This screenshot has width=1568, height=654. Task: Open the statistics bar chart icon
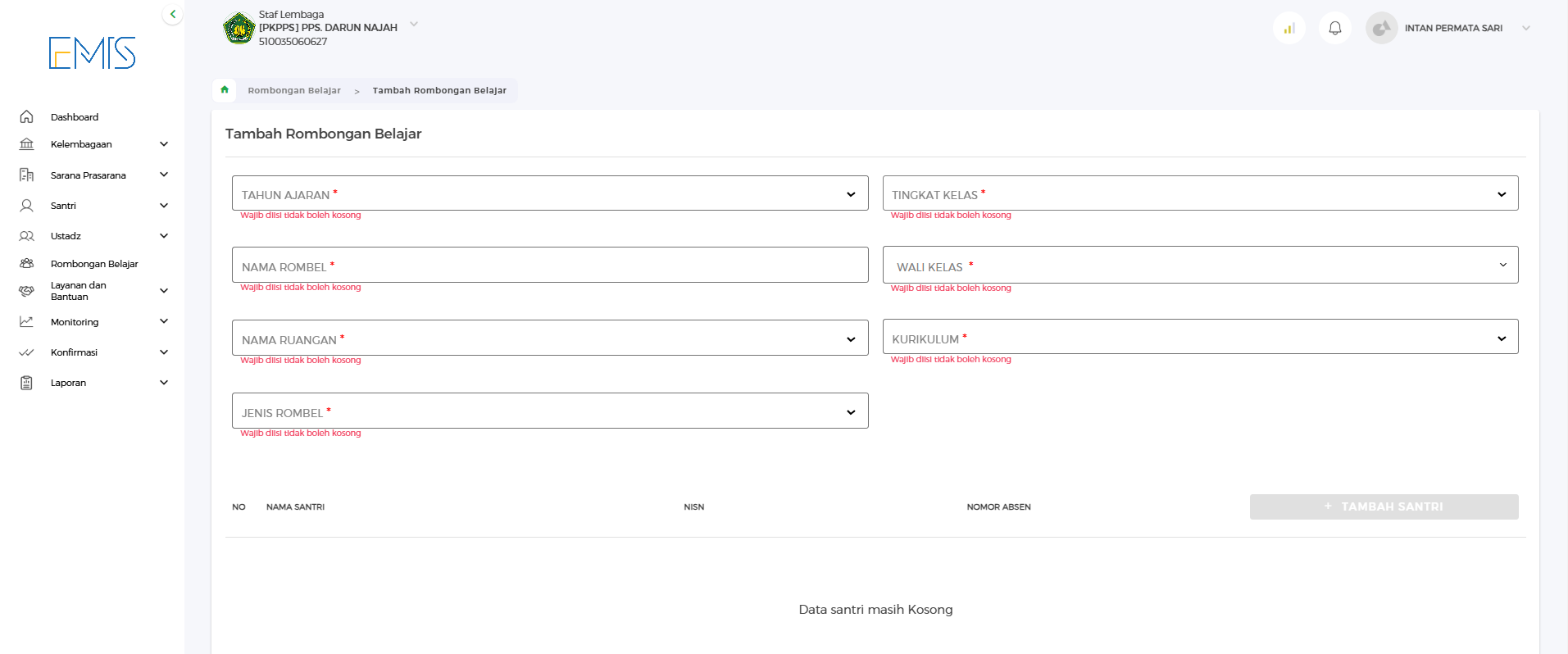click(x=1288, y=29)
